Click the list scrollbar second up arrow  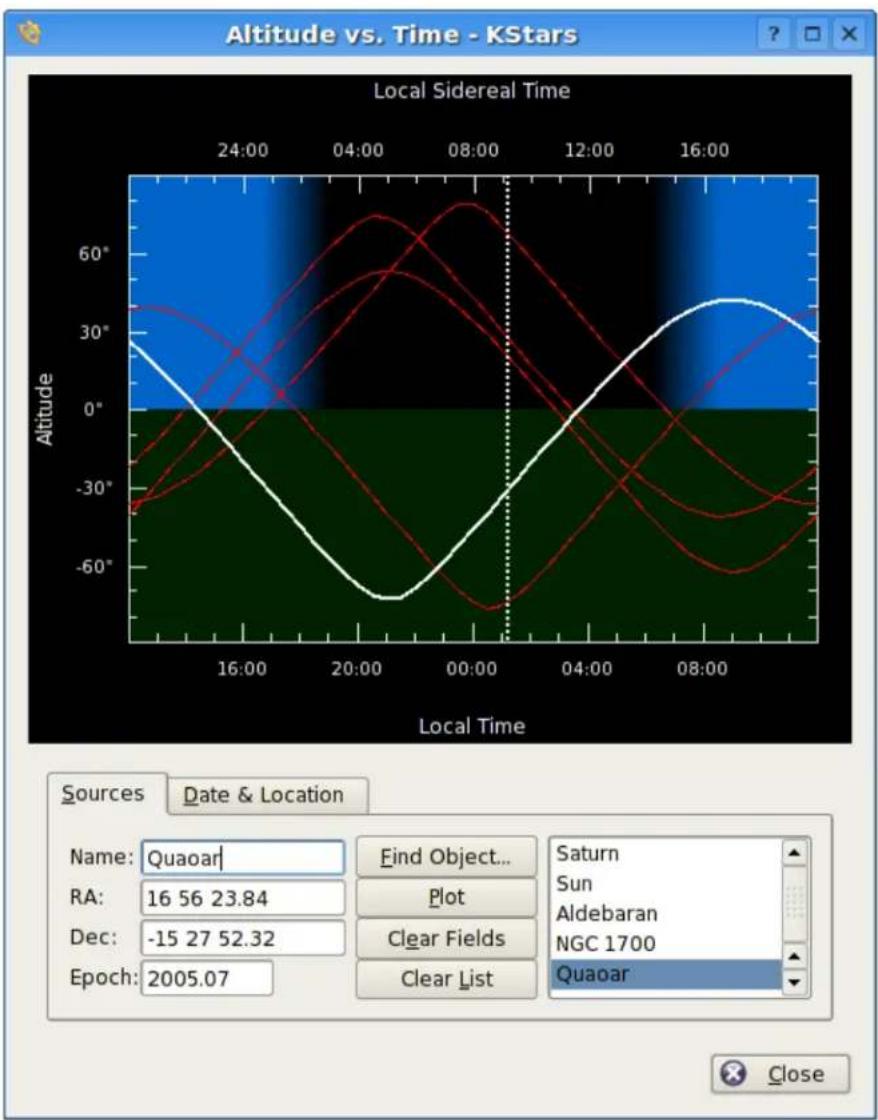795,956
